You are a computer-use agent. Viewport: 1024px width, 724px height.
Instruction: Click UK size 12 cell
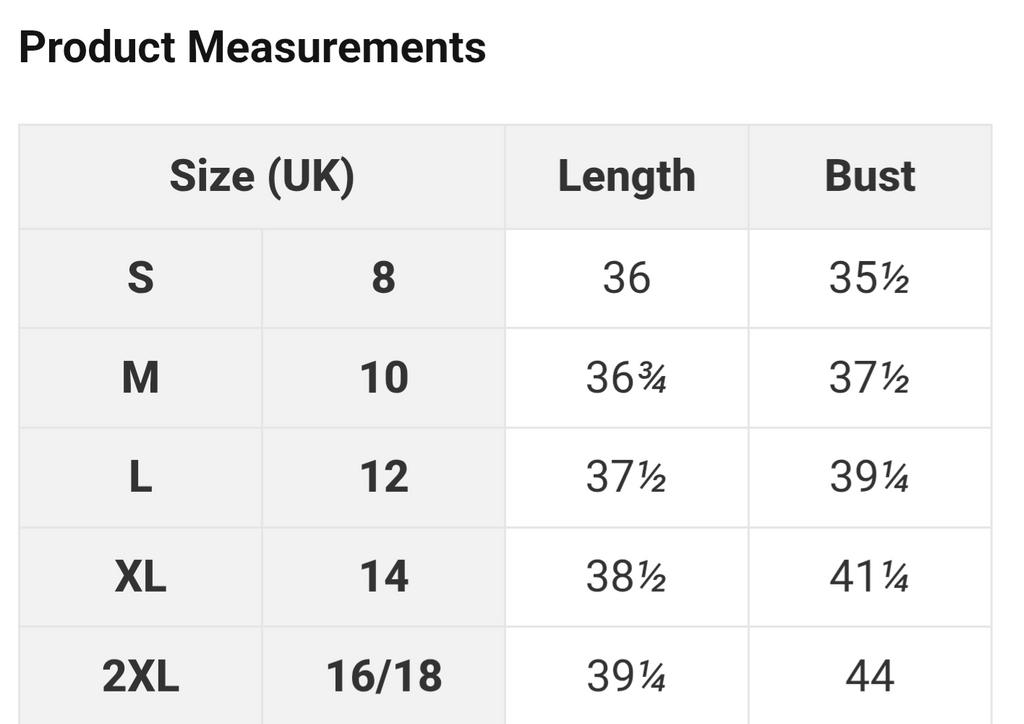(x=383, y=477)
